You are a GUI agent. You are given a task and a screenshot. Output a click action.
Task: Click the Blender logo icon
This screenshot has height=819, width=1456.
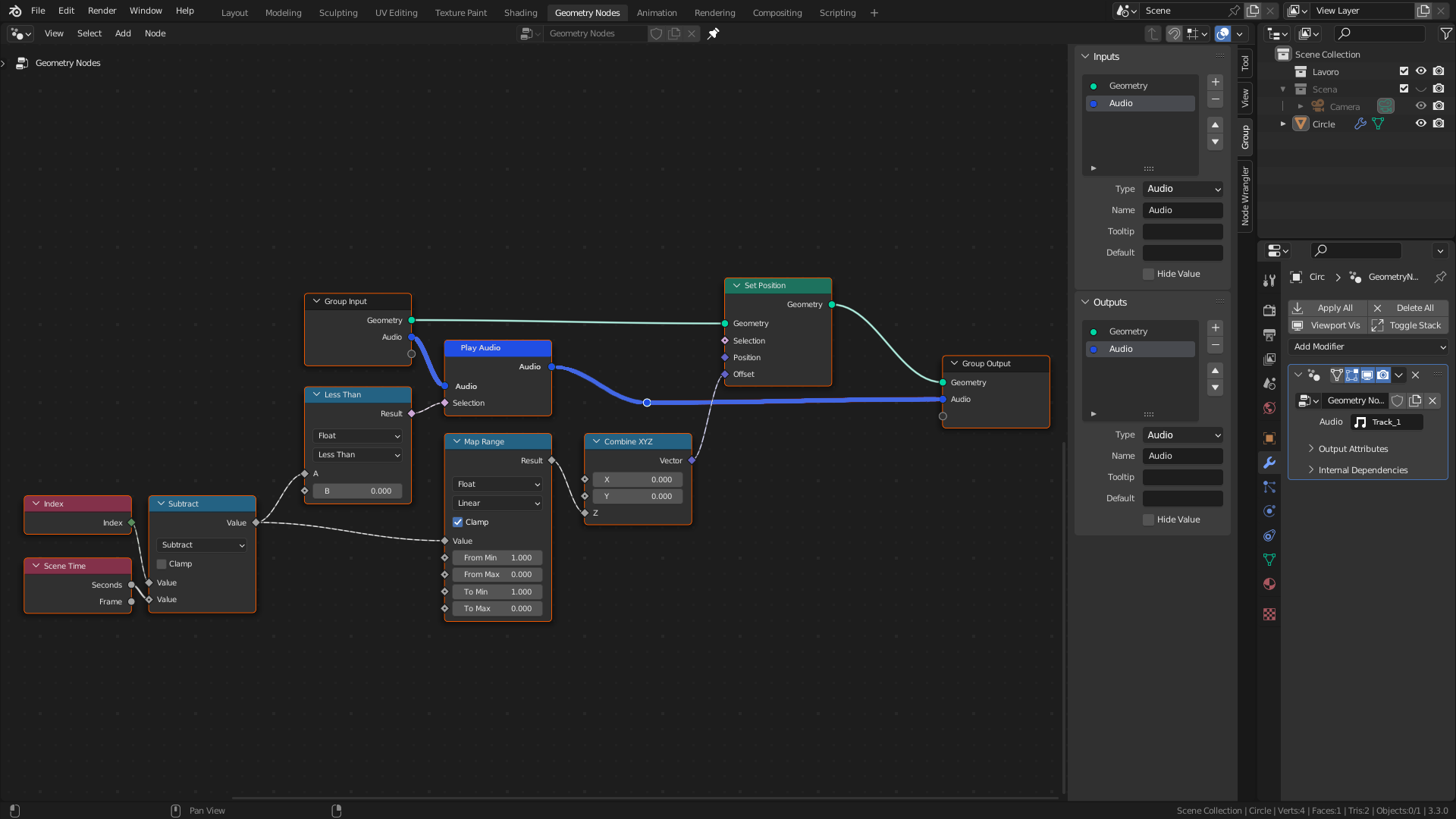(x=15, y=11)
